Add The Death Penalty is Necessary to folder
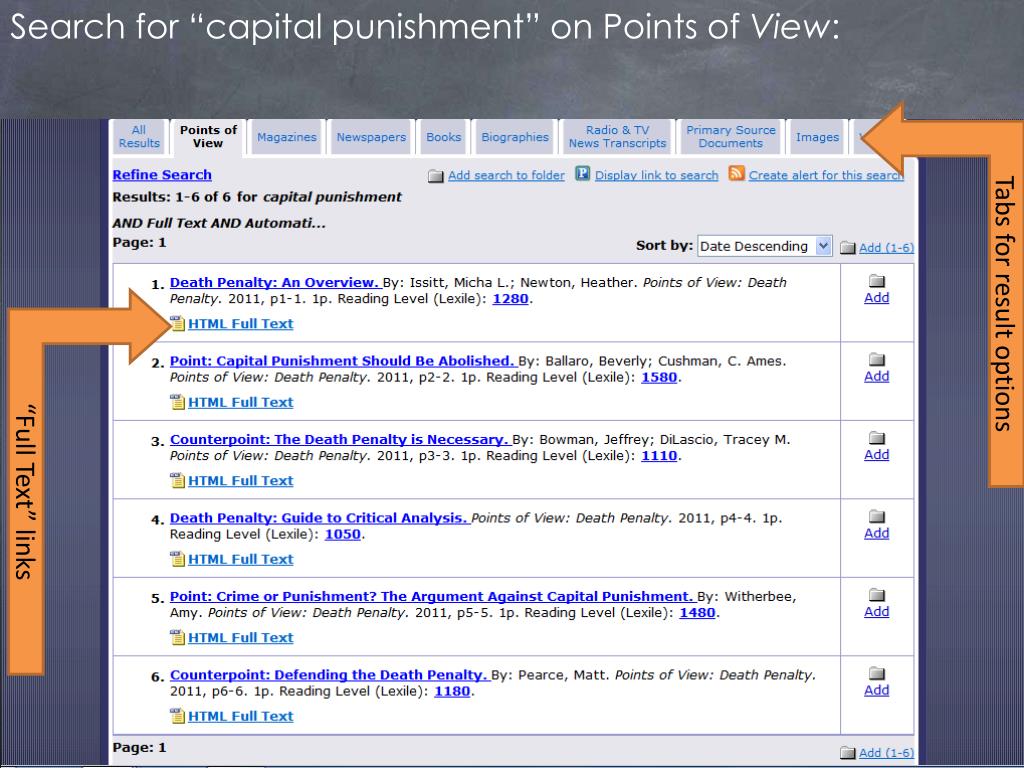The width and height of the screenshot is (1024, 768). (x=876, y=455)
